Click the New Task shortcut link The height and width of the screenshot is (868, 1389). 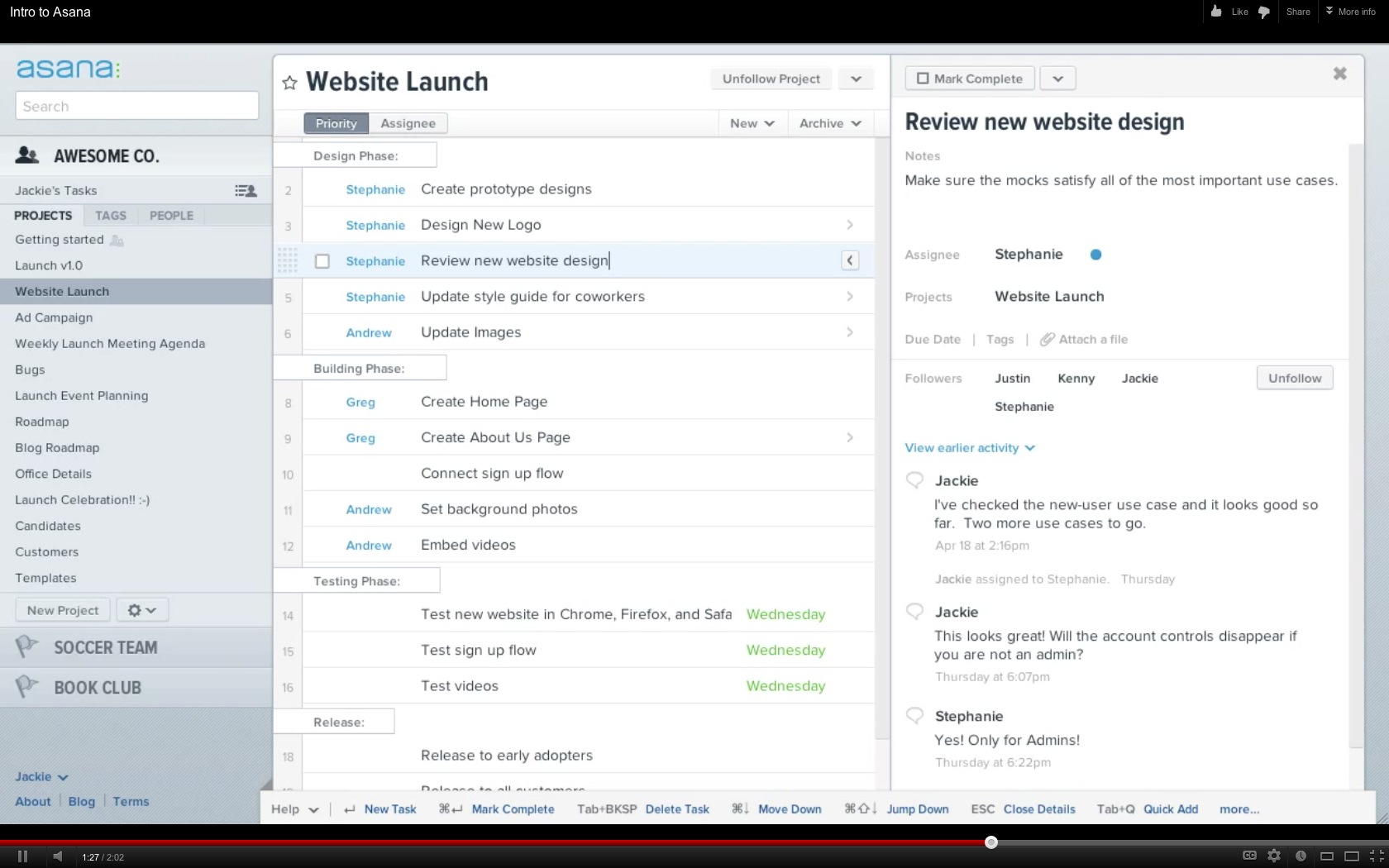[390, 809]
